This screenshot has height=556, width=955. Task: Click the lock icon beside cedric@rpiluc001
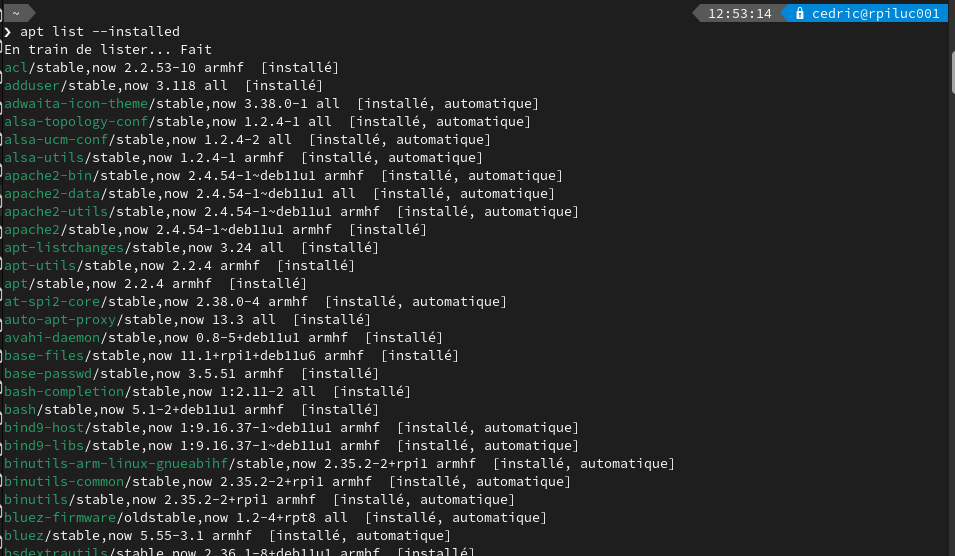pyautogui.click(x=800, y=13)
